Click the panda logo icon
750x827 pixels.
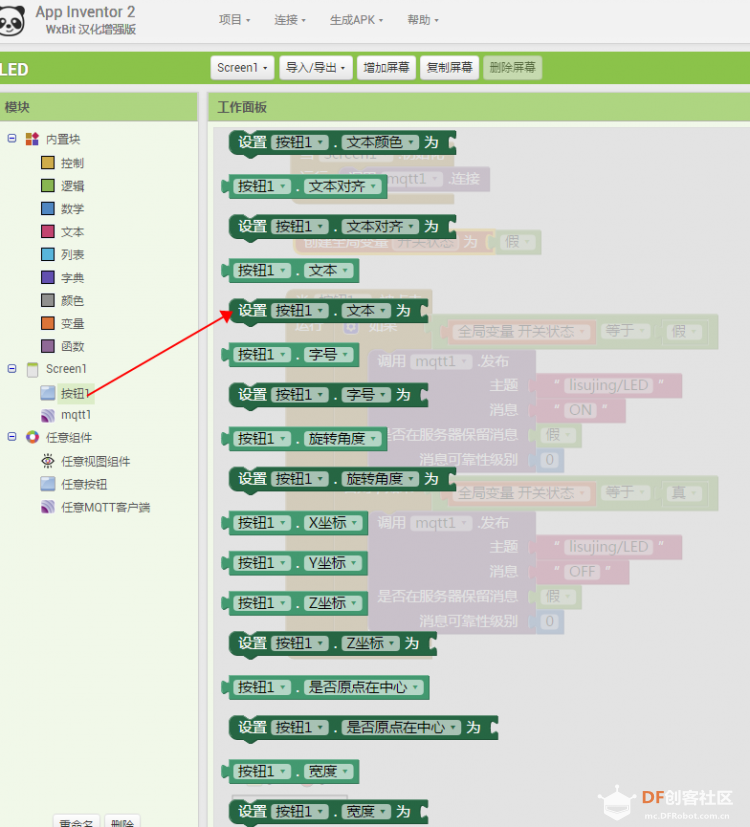12,20
